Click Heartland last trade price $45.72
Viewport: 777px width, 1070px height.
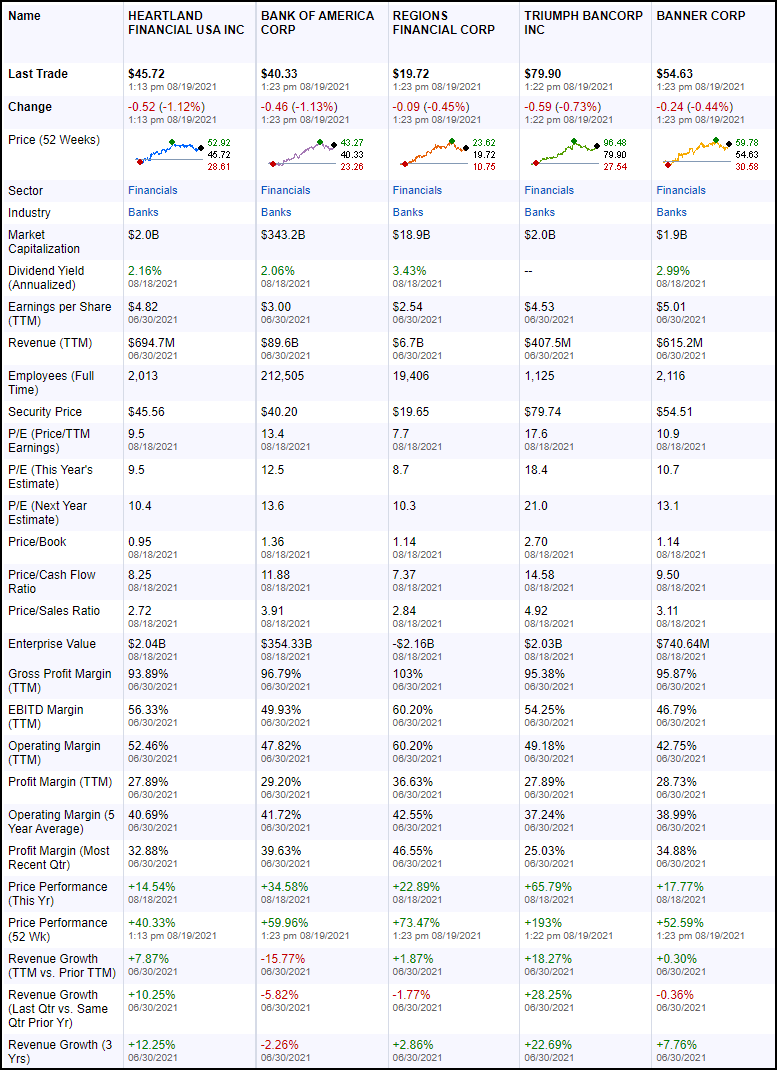click(147, 74)
